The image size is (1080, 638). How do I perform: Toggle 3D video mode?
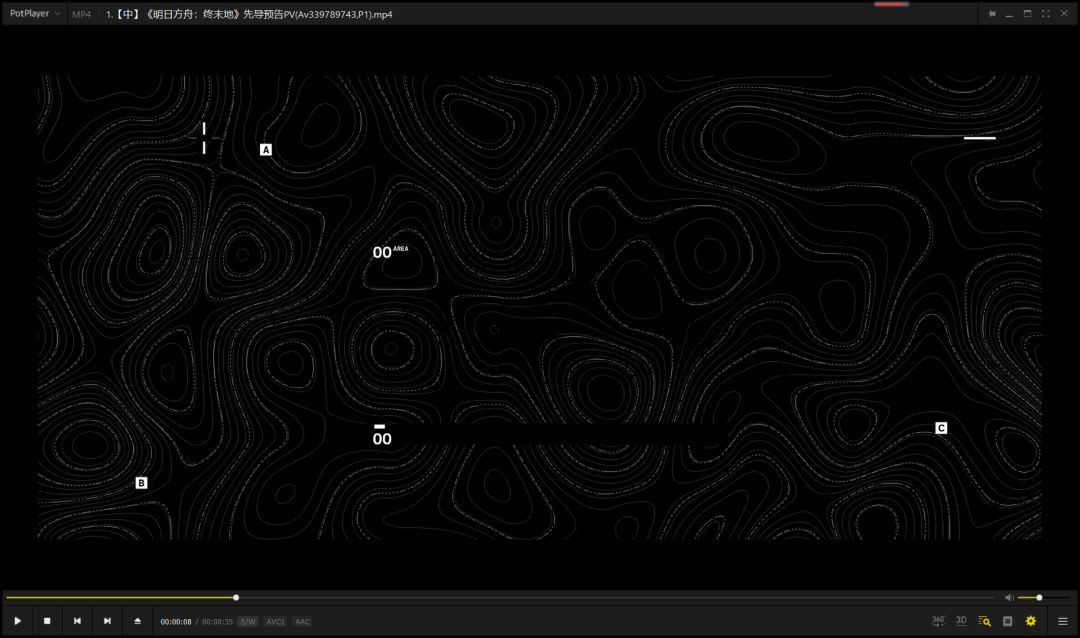coord(962,621)
